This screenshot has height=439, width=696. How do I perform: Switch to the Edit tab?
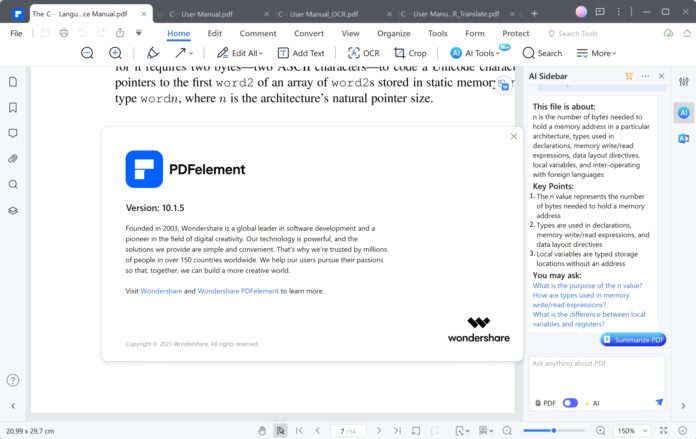[x=214, y=33]
